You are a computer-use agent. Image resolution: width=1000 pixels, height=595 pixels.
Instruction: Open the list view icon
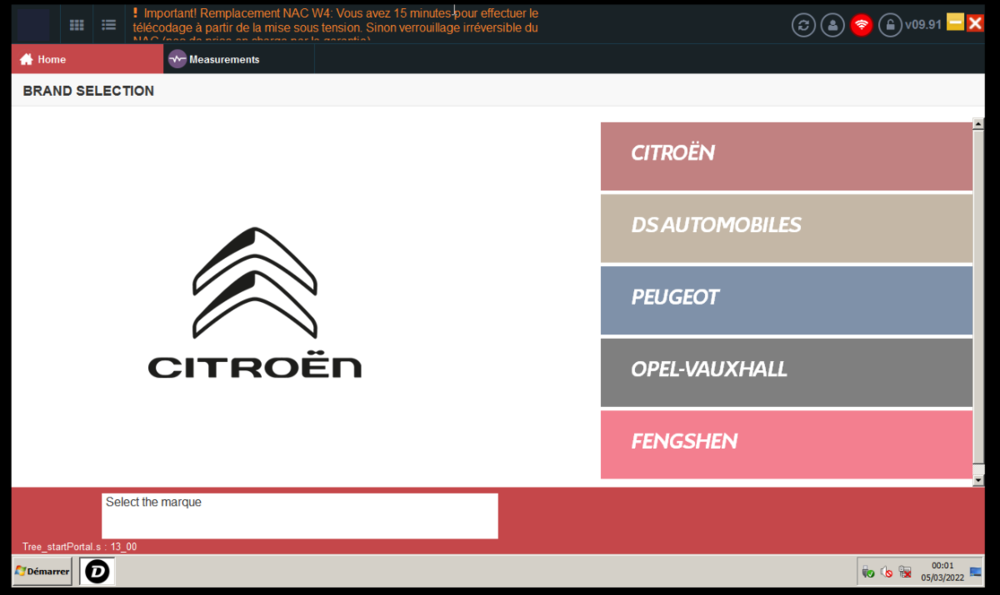pyautogui.click(x=108, y=24)
